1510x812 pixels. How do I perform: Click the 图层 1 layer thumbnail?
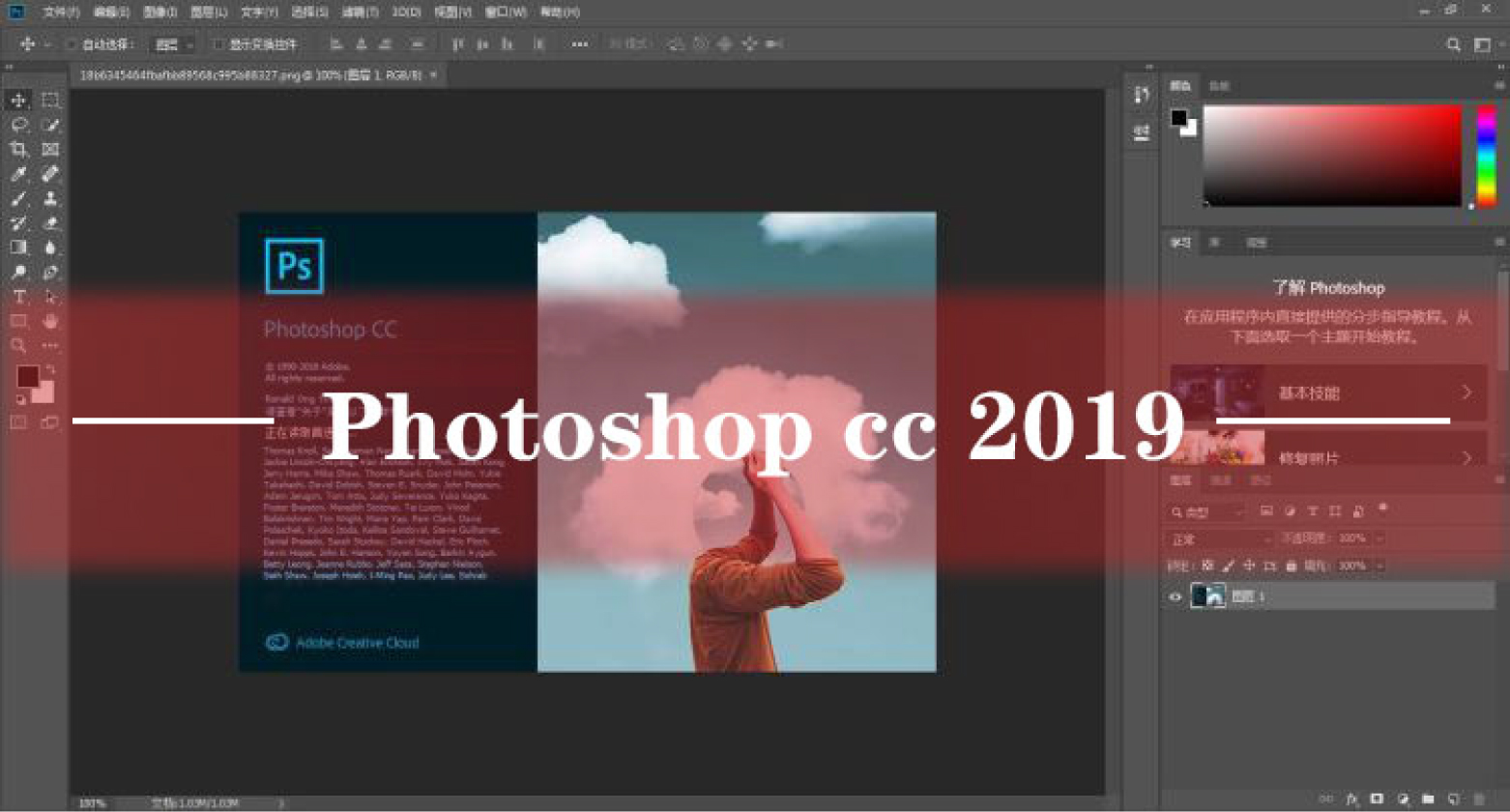point(1208,595)
